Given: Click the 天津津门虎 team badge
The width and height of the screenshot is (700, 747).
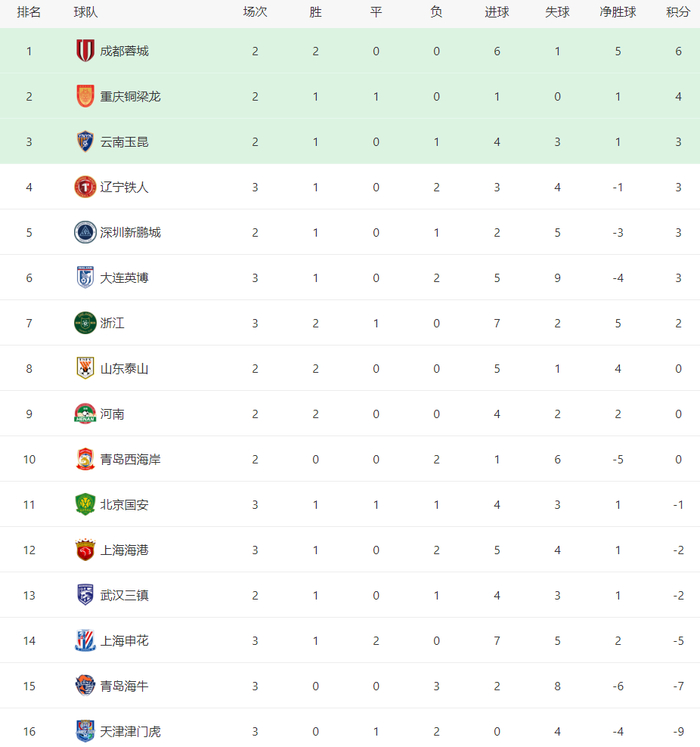Looking at the screenshot, I should point(85,731).
